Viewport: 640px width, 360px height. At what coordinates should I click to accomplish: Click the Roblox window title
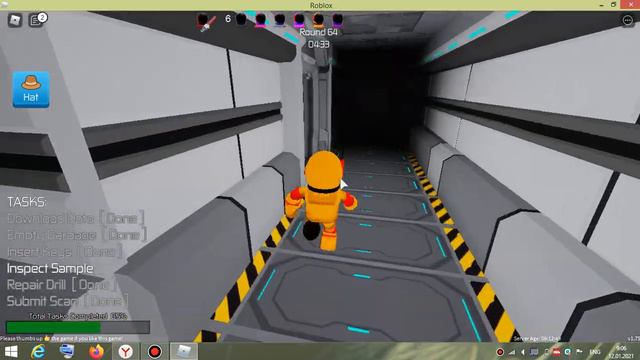321,5
